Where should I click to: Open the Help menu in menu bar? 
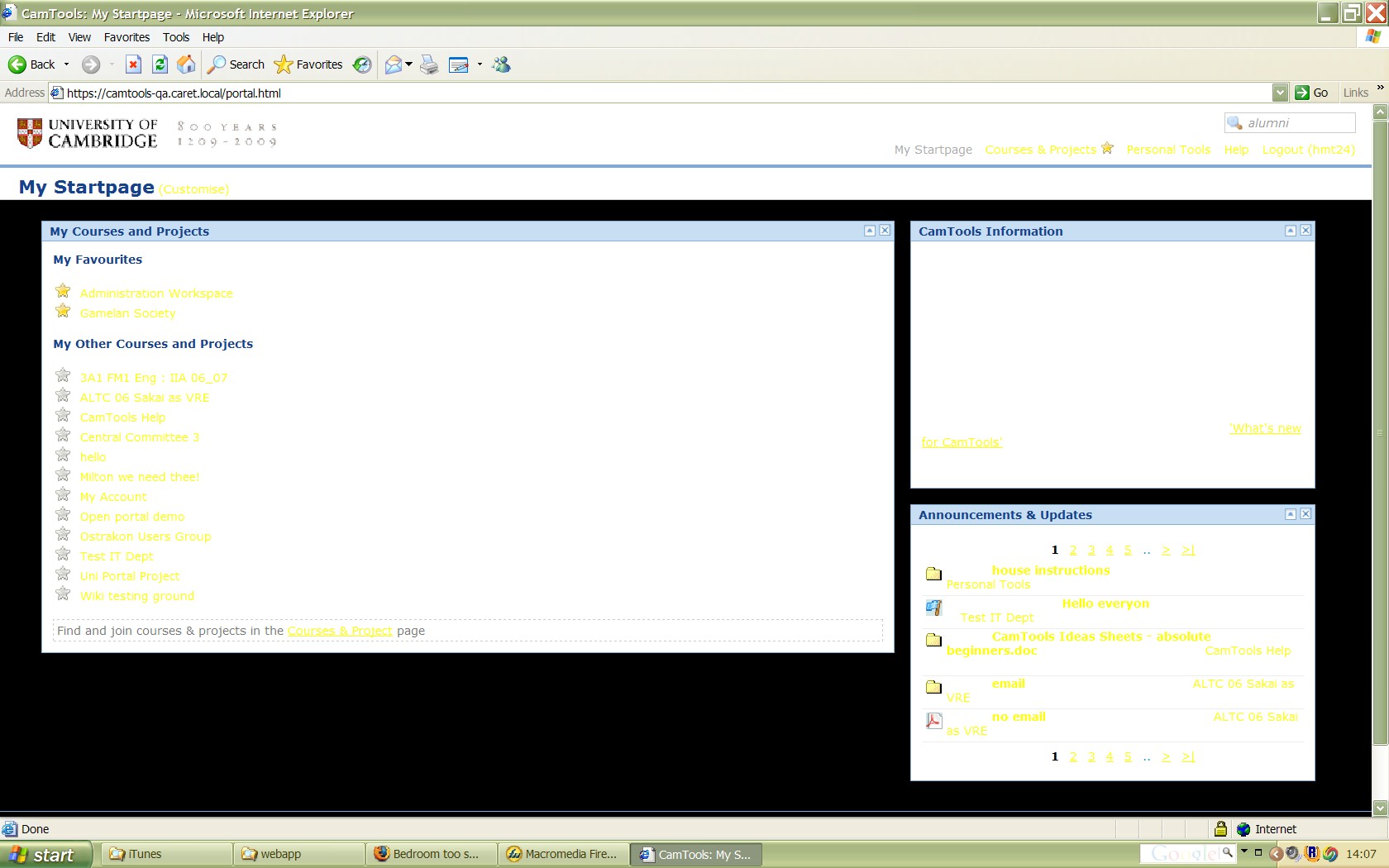click(x=213, y=37)
